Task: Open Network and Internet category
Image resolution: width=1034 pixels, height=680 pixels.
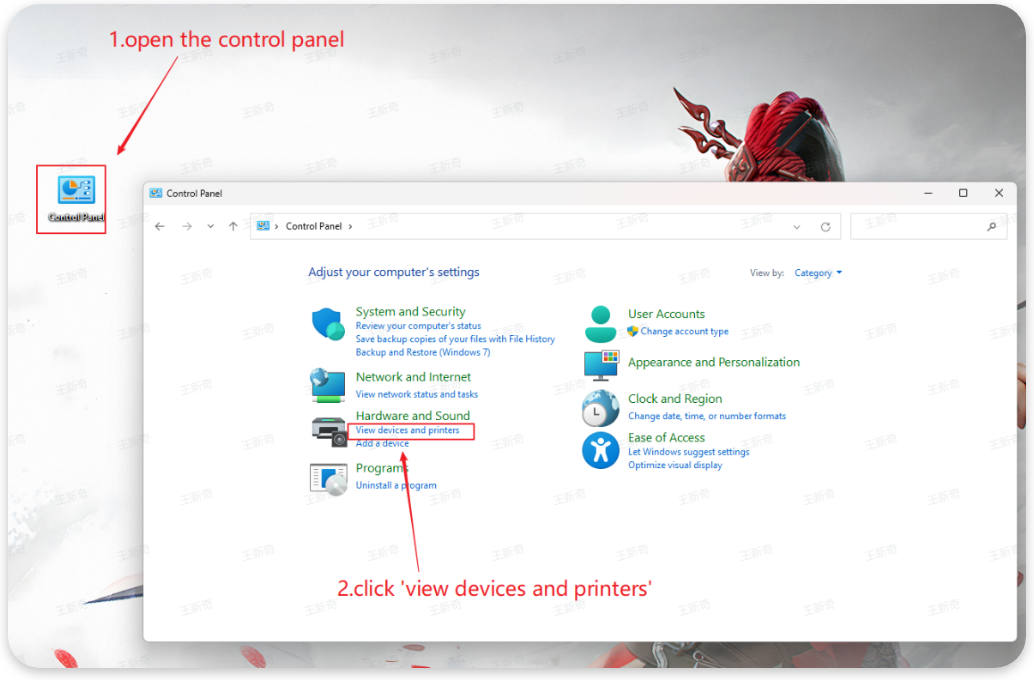Action: 413,377
